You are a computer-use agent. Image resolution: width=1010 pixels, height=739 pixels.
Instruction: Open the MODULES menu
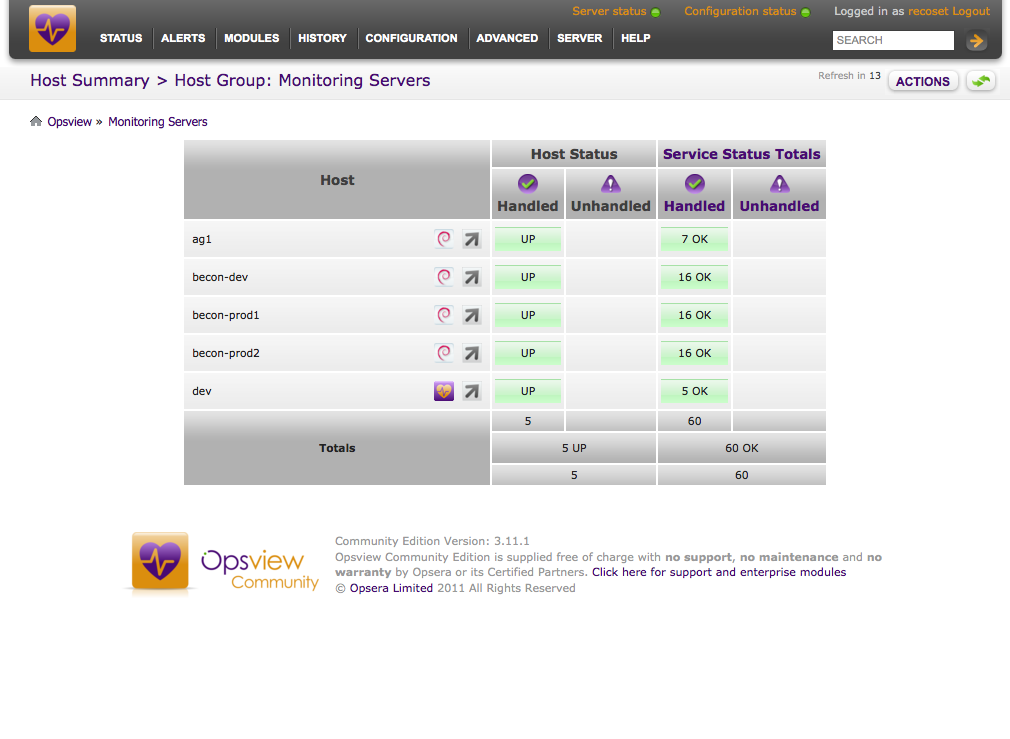pyautogui.click(x=252, y=38)
